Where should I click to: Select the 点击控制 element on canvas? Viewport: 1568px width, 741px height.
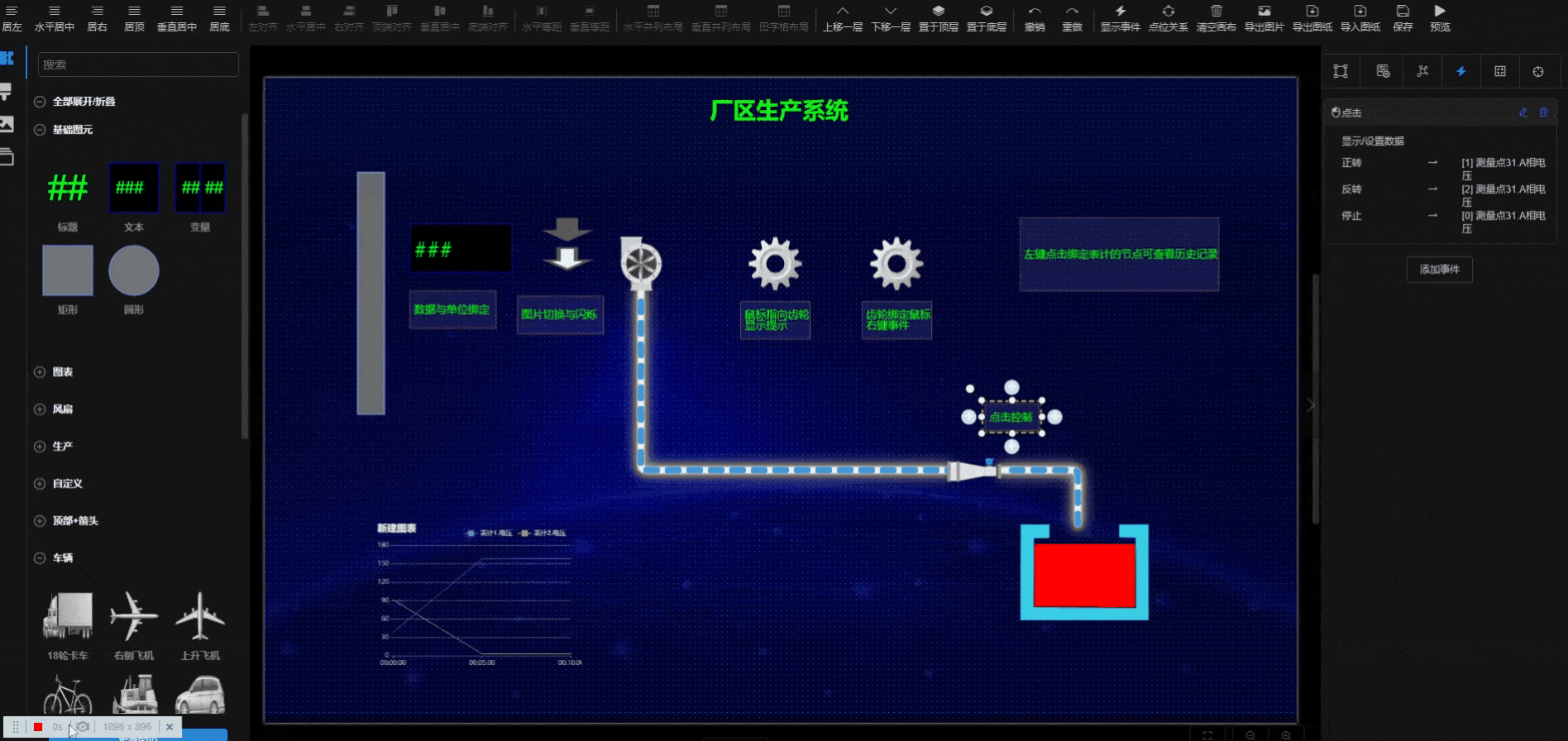[x=1011, y=417]
